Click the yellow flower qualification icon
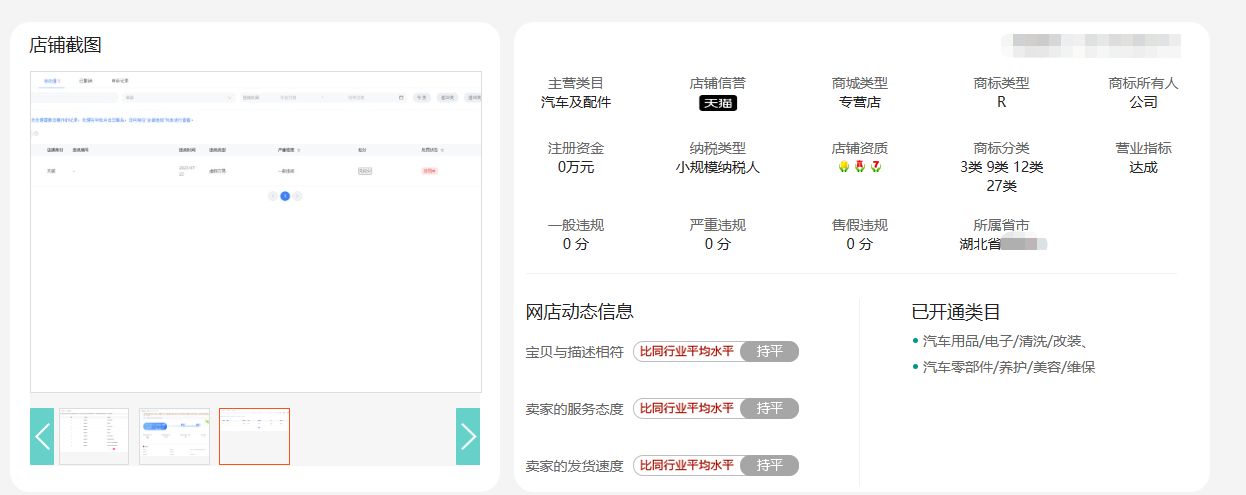Screen dimensions: 1246x495 click(x=843, y=166)
